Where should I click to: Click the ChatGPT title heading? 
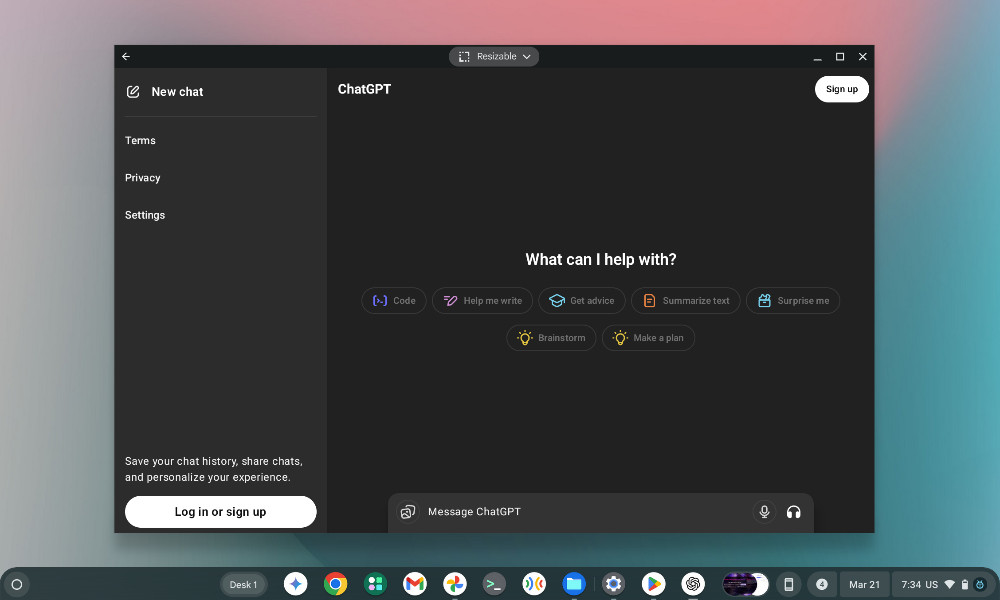[364, 89]
